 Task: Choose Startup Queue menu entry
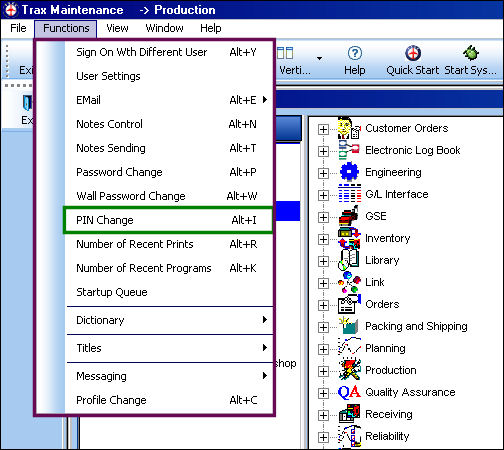pos(169,292)
